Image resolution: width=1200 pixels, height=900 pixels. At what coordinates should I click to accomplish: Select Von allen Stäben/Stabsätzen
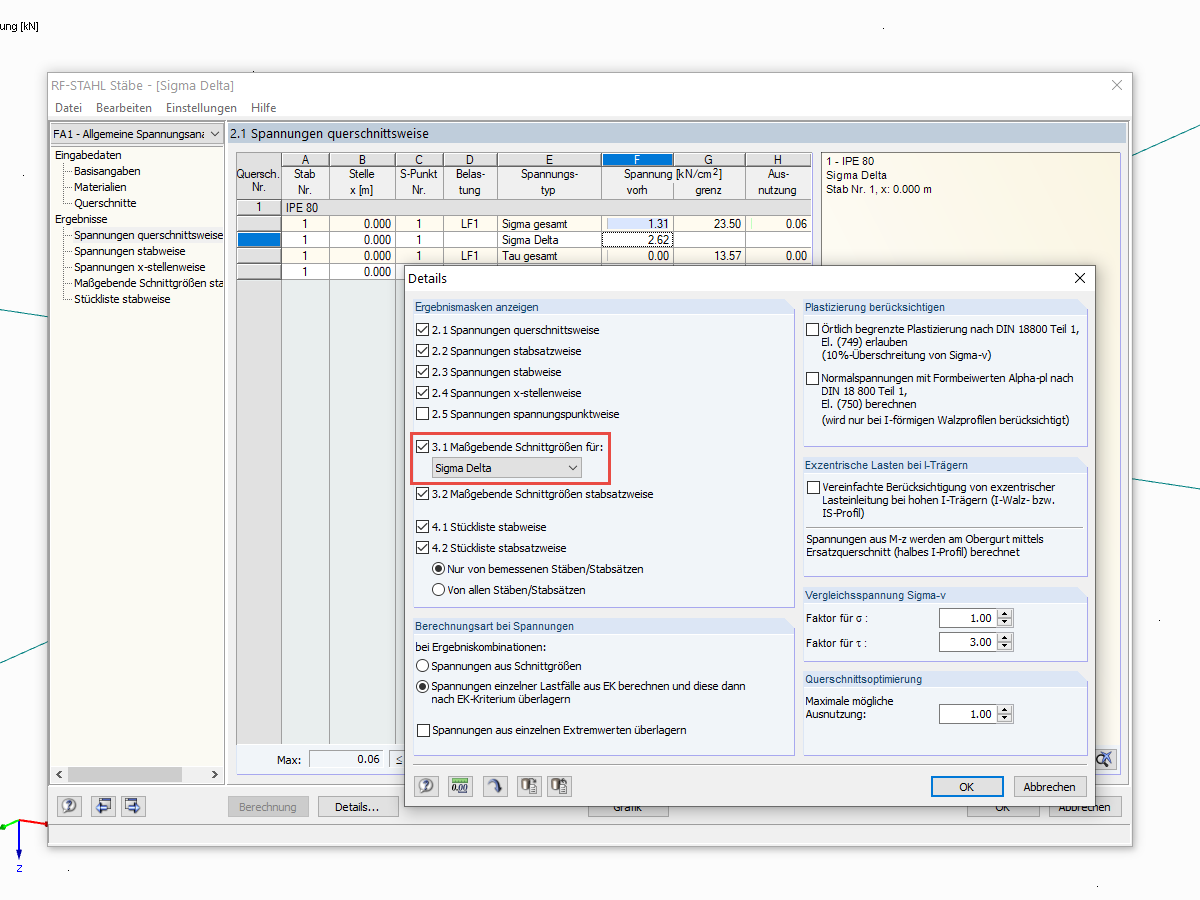coord(438,590)
